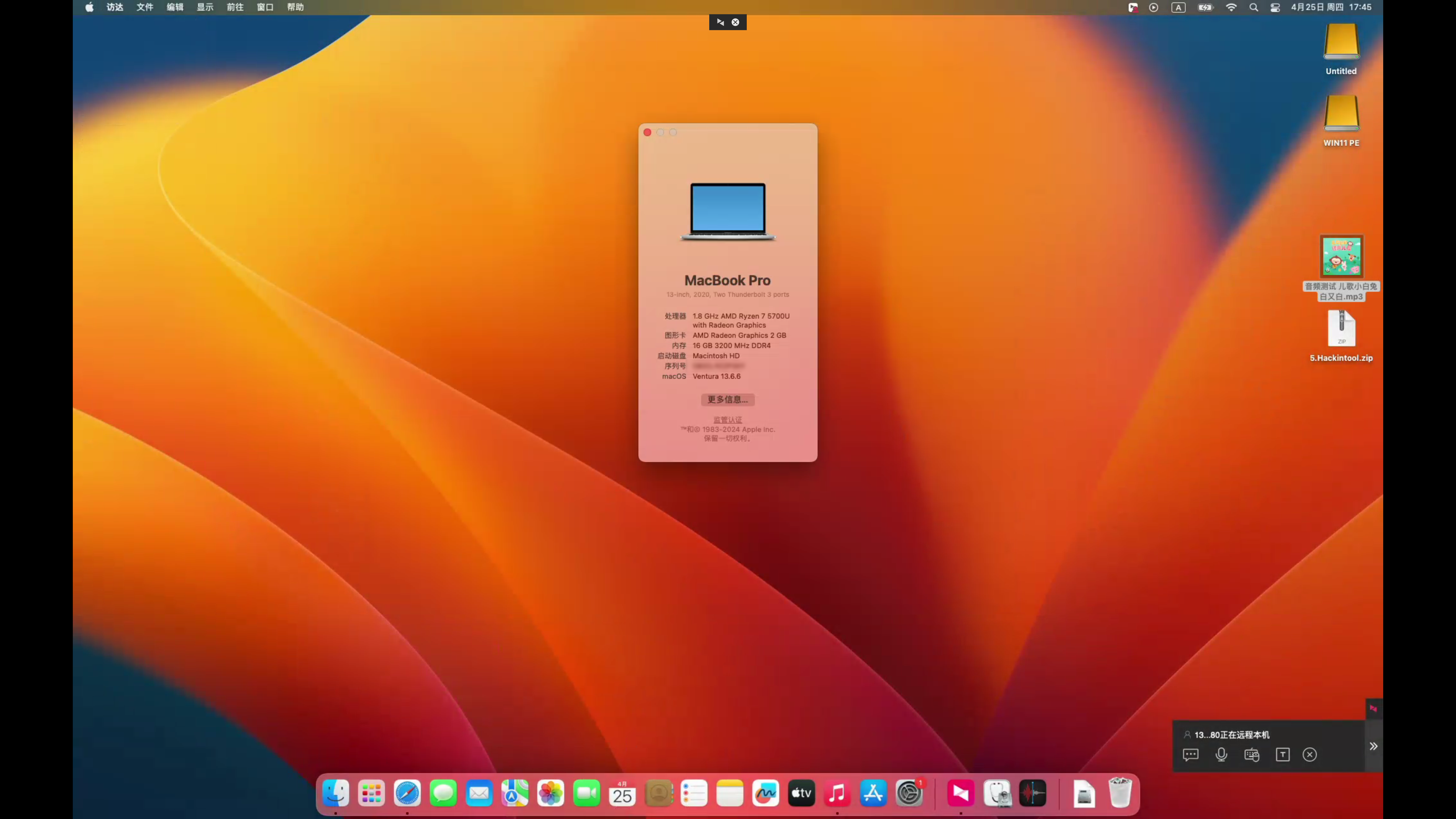This screenshot has width=1456, height=819.
Task: Click the battery charging status icon
Action: coord(1206,7)
